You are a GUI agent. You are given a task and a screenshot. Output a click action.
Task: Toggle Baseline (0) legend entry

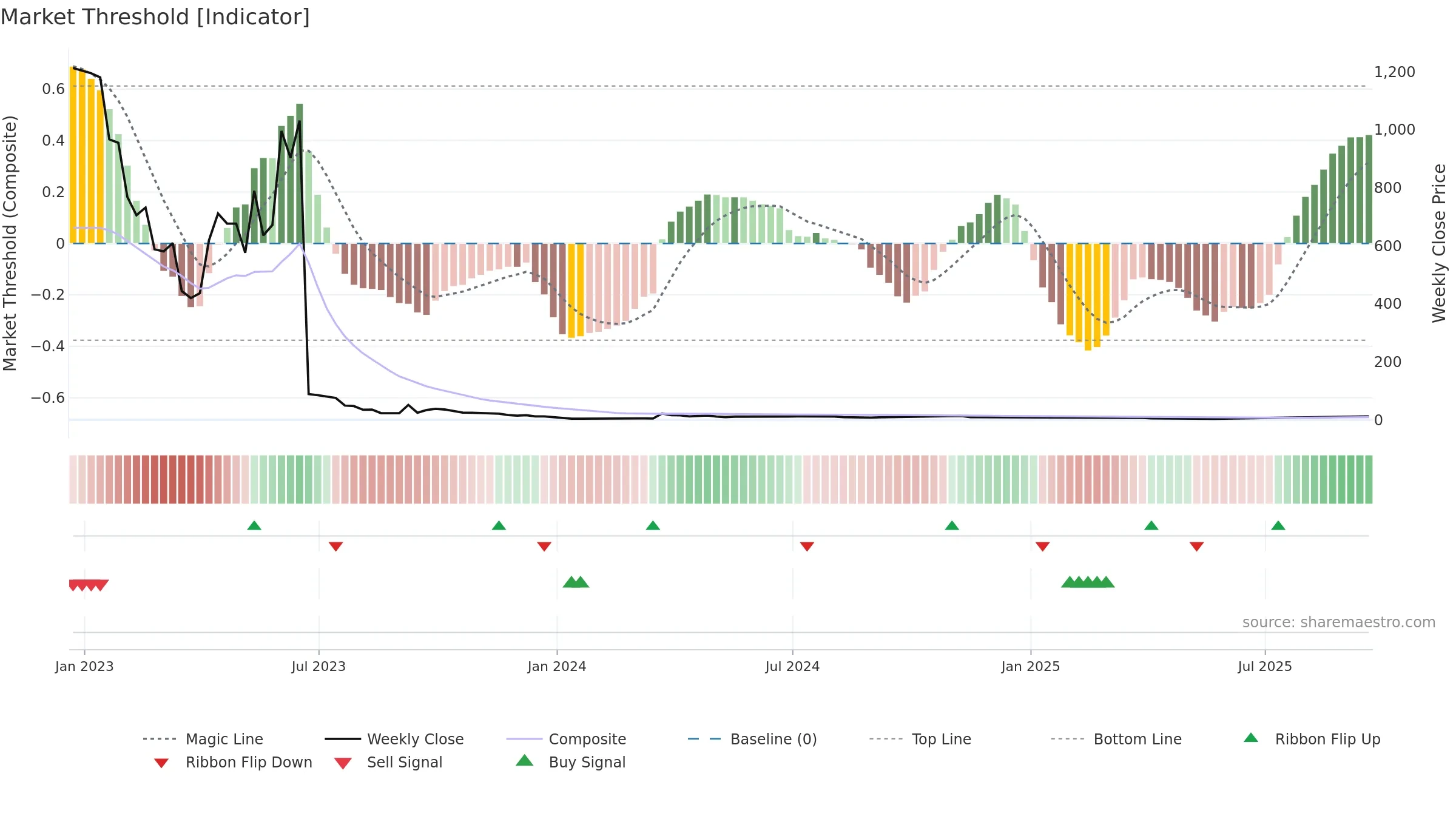click(752, 739)
